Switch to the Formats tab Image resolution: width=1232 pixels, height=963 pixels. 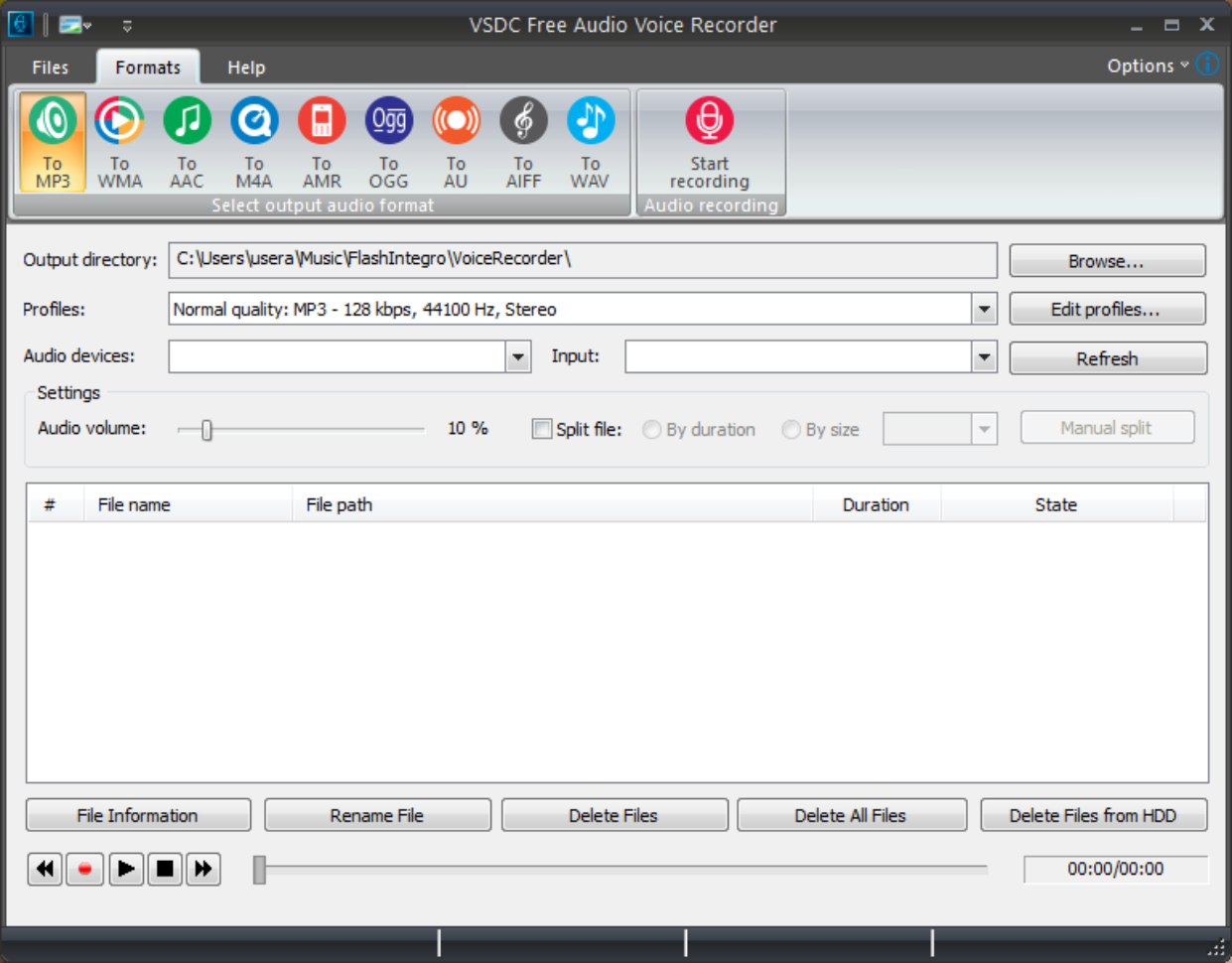tap(148, 68)
